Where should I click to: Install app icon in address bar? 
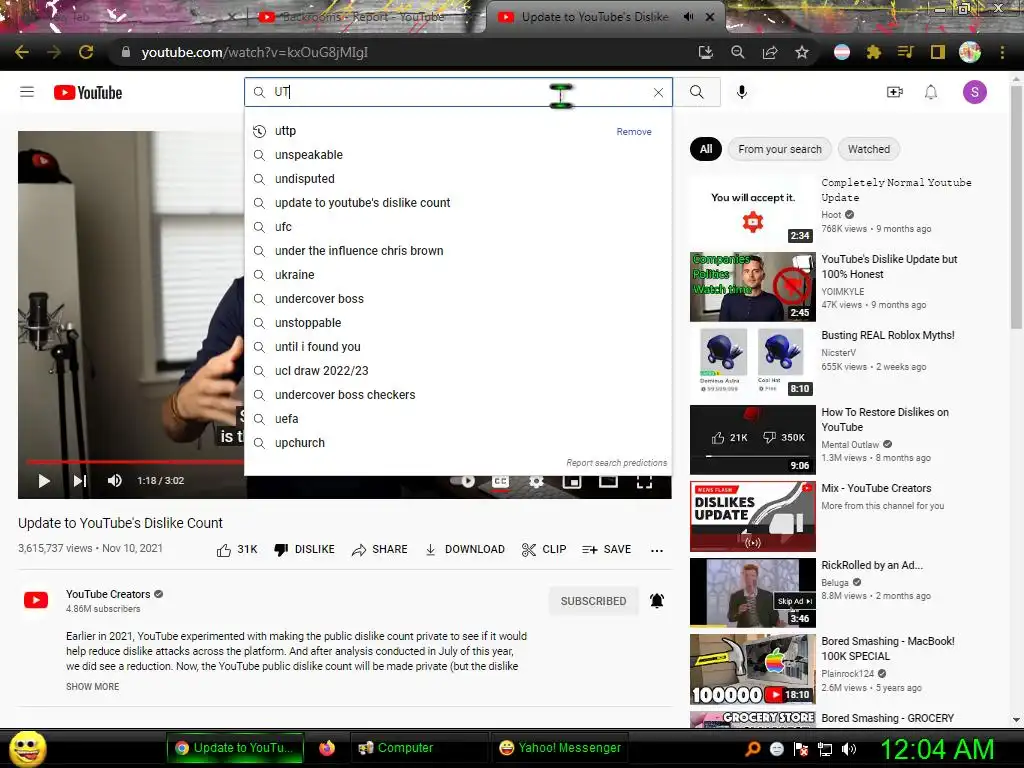(705, 52)
